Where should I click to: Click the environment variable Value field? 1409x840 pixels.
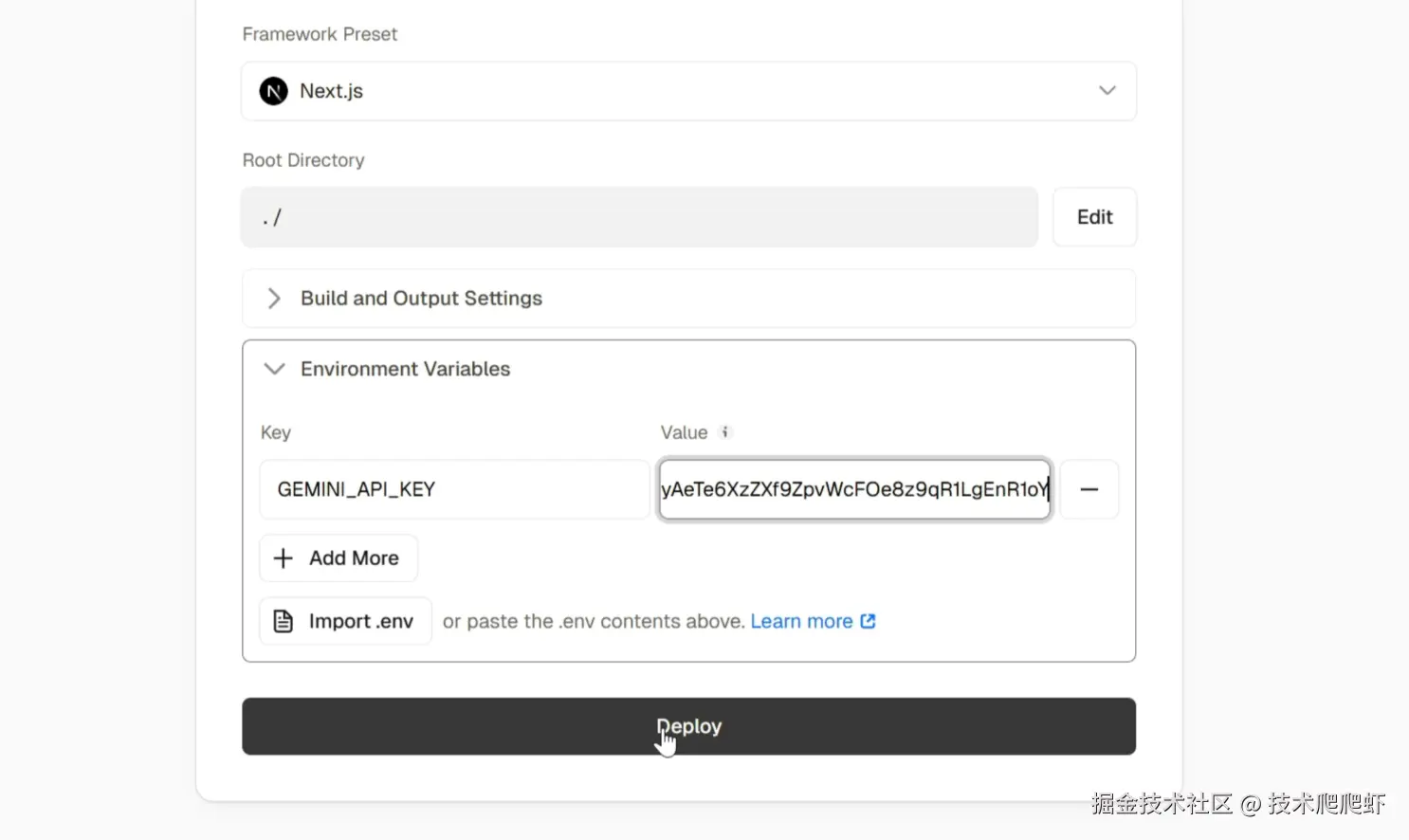[x=854, y=489]
